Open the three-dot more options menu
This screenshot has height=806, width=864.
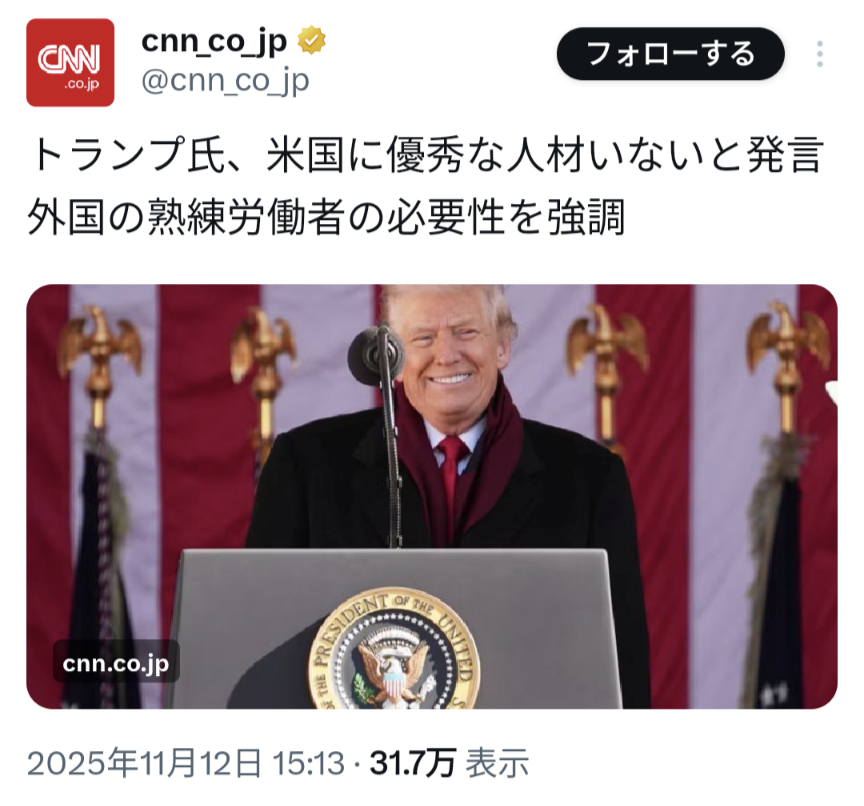tap(820, 54)
